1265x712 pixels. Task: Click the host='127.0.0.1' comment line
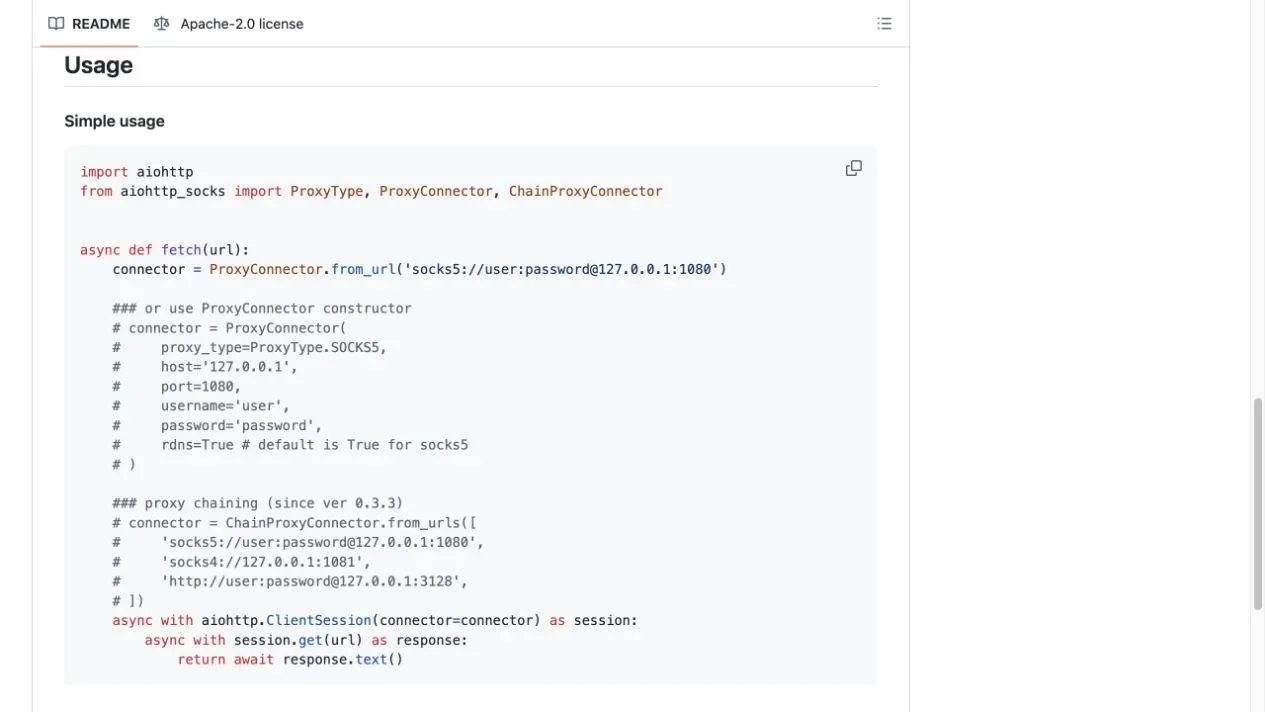click(x=205, y=367)
